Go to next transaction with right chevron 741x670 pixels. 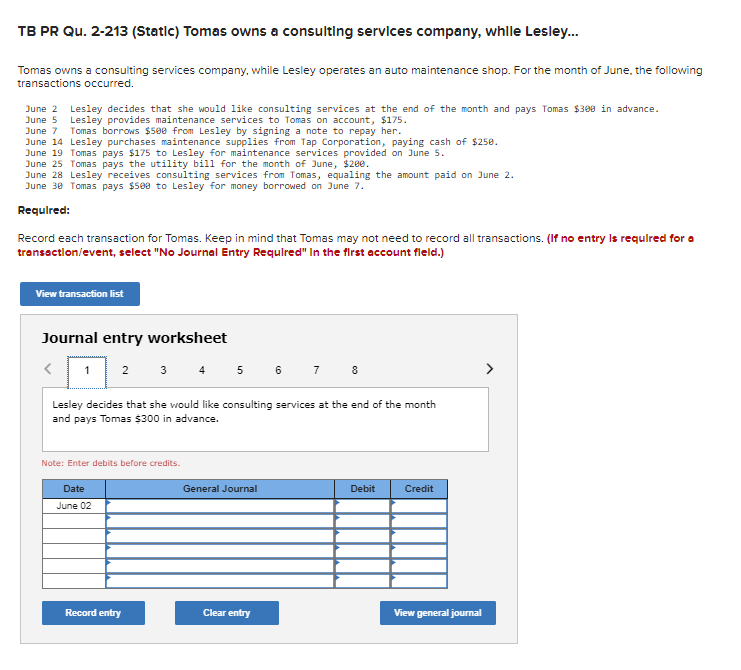490,369
